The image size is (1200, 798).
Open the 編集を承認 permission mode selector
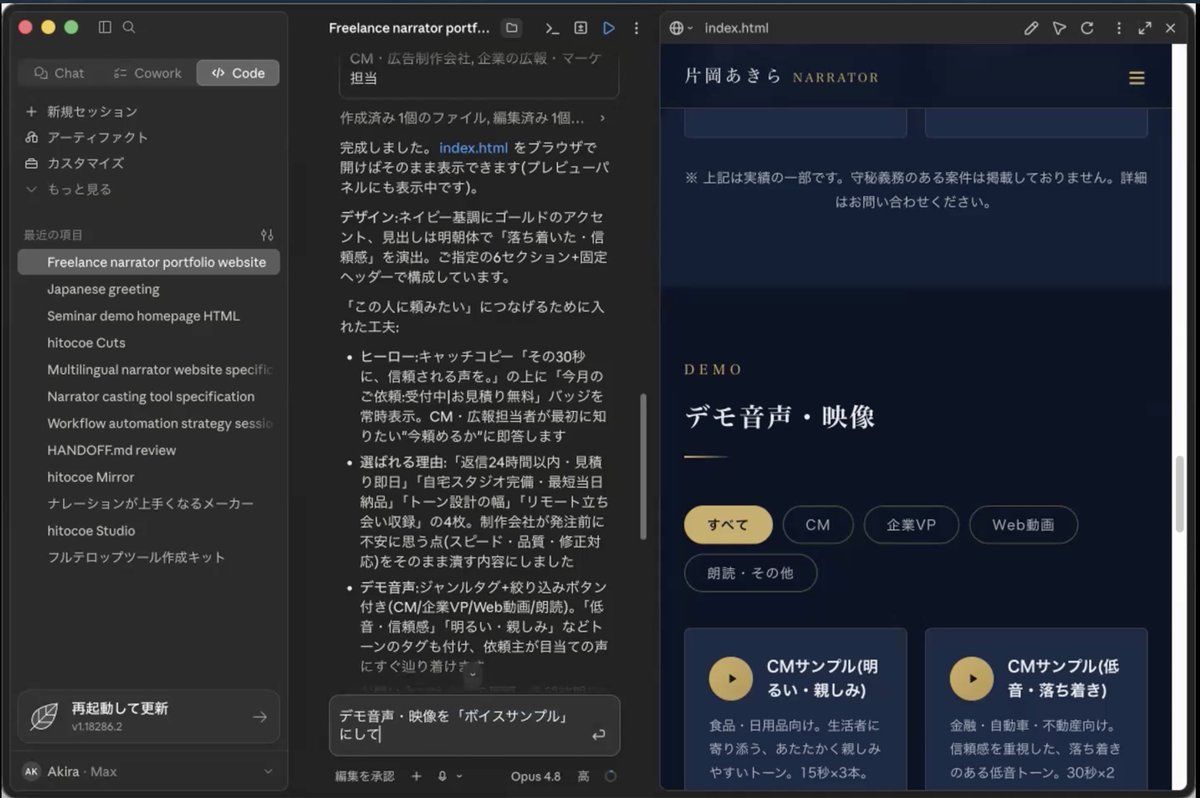[364, 776]
